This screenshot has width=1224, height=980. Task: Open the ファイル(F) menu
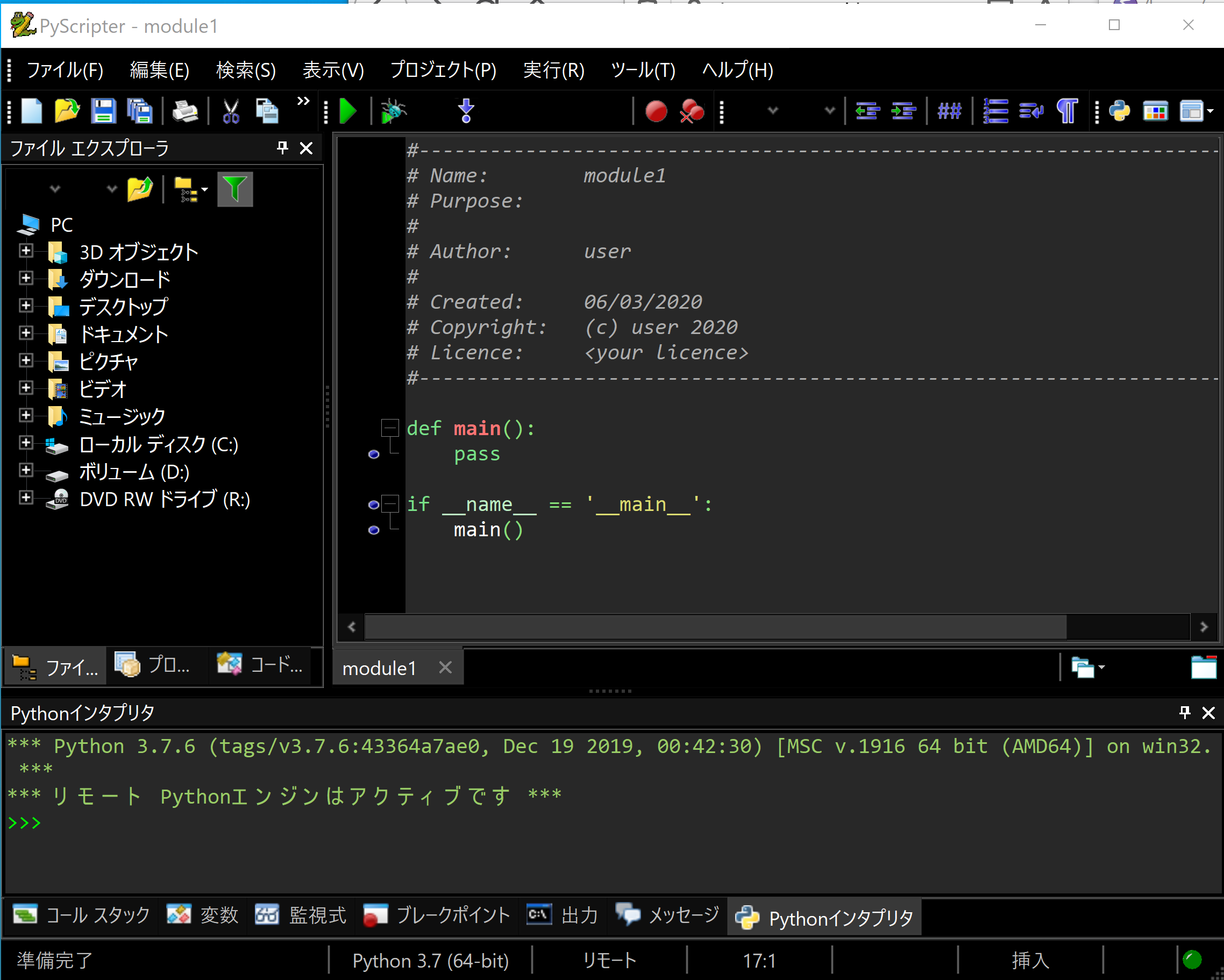[x=65, y=70]
